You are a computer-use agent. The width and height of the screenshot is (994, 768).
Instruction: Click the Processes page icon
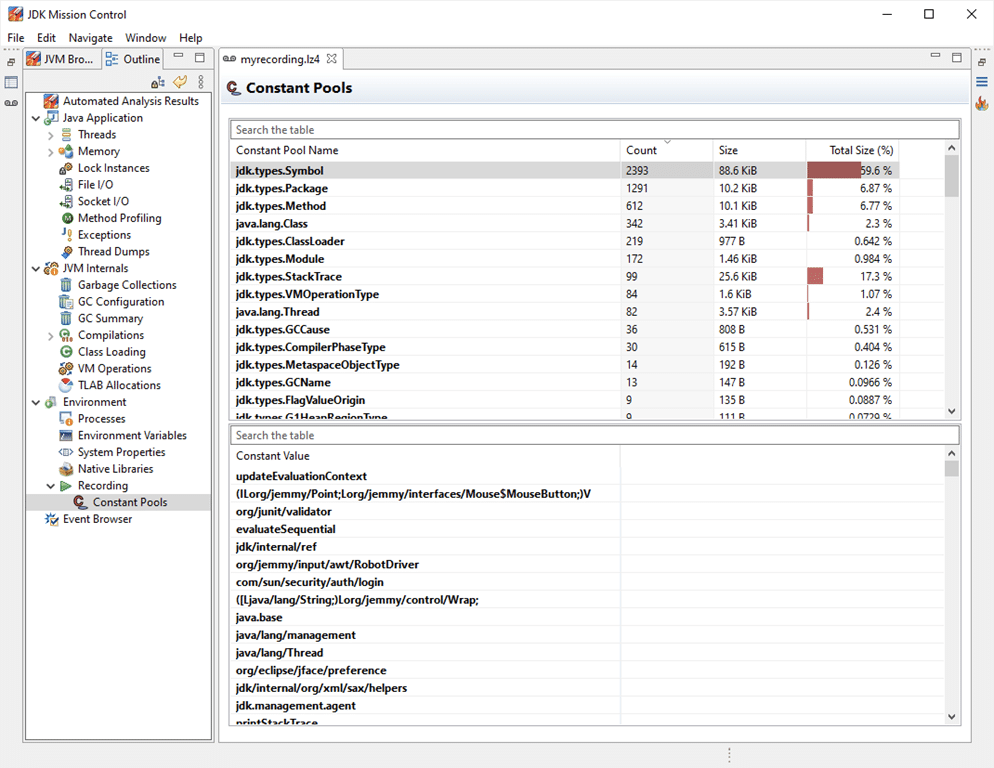(x=66, y=419)
